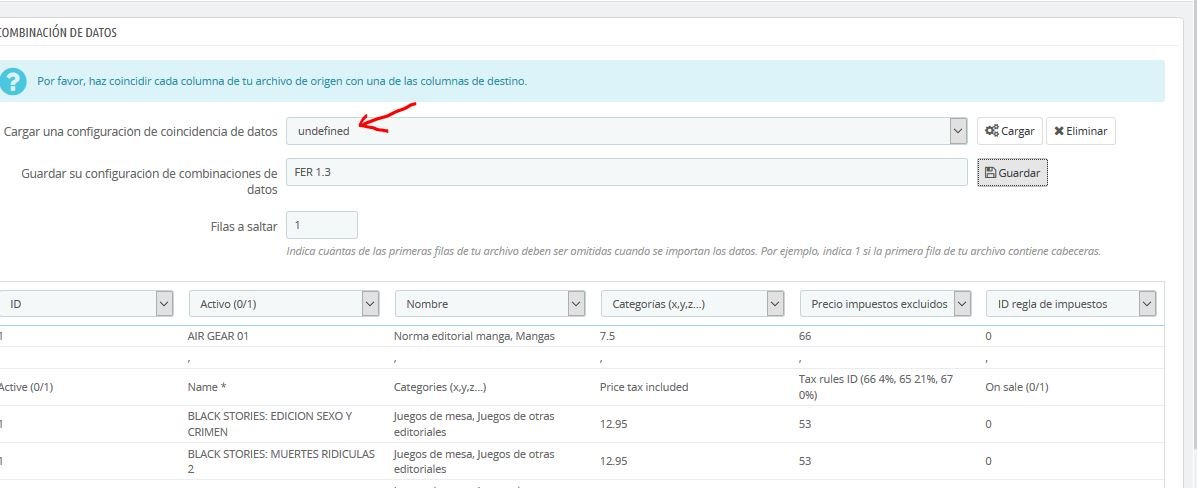
Task: Click the Guardar button
Action: [x=1012, y=173]
